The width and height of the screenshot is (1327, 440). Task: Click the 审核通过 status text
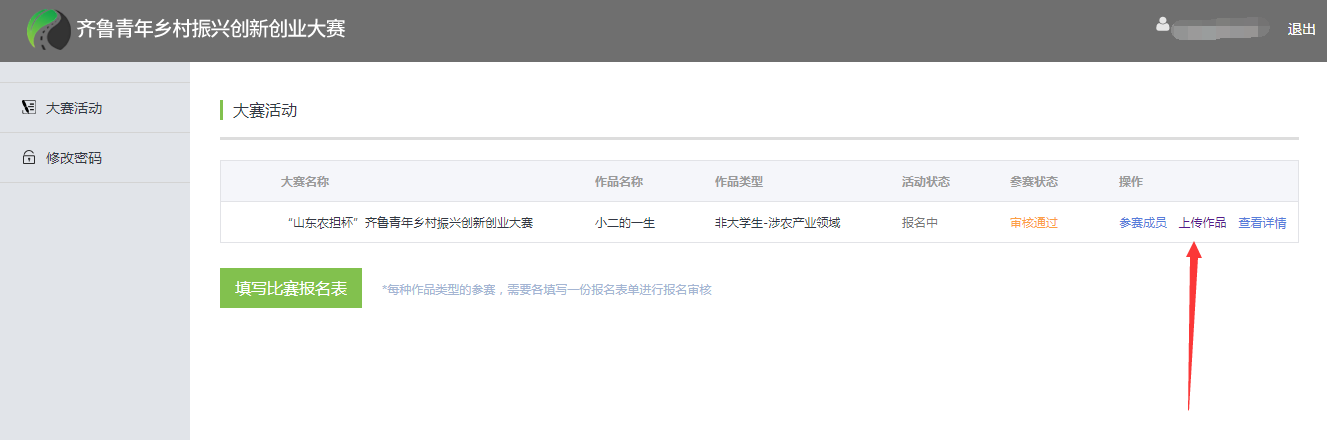tap(1033, 223)
